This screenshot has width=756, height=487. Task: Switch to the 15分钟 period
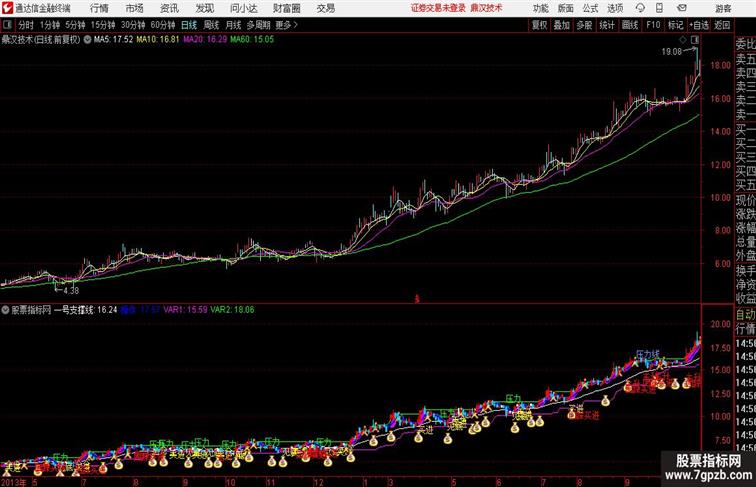[103, 25]
